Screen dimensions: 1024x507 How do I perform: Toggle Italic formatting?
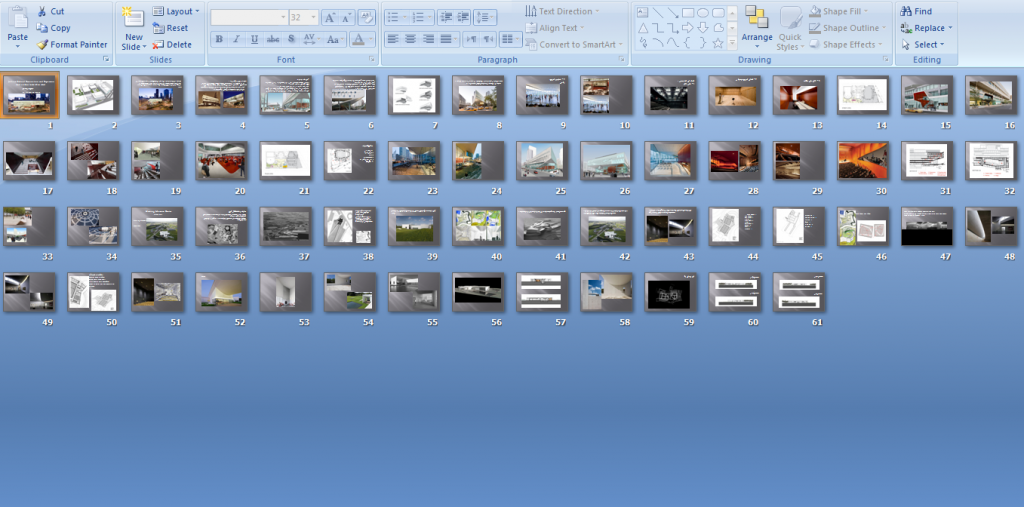236,39
